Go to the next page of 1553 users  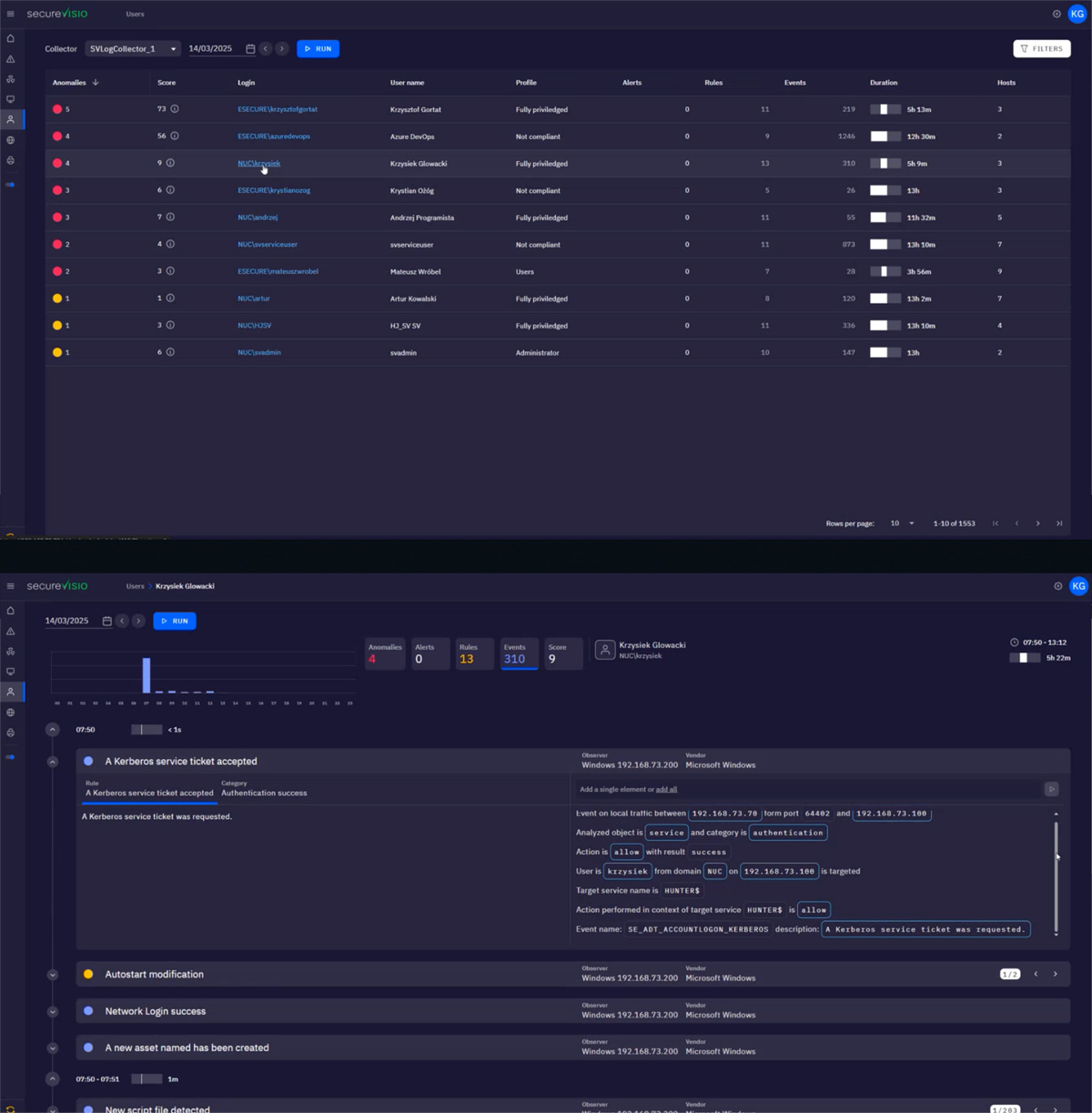[x=1037, y=523]
